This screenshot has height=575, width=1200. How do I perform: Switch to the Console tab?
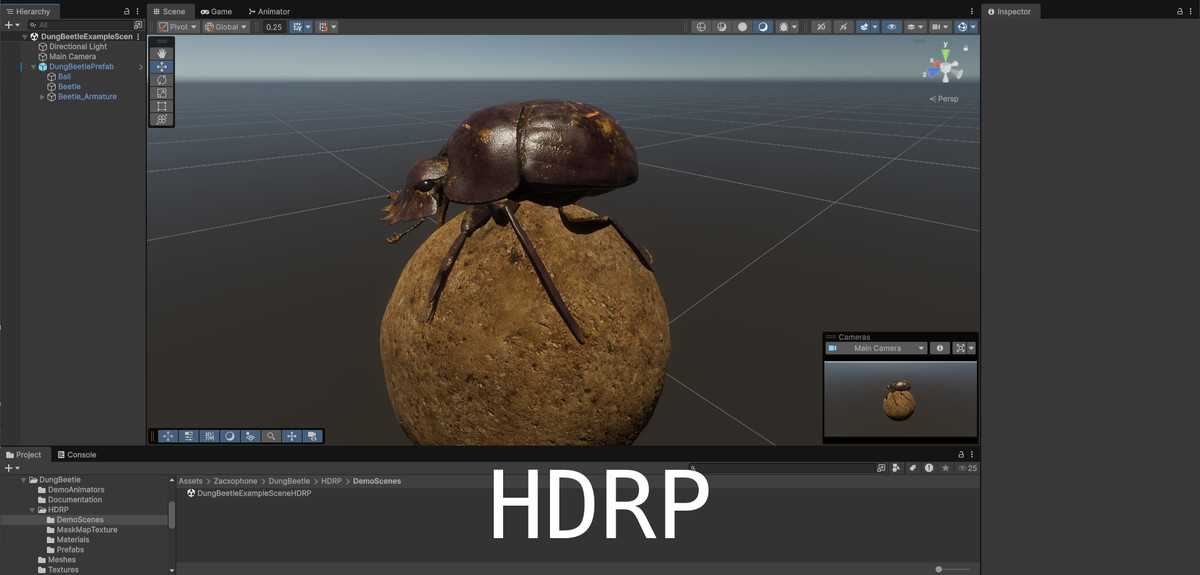77,455
